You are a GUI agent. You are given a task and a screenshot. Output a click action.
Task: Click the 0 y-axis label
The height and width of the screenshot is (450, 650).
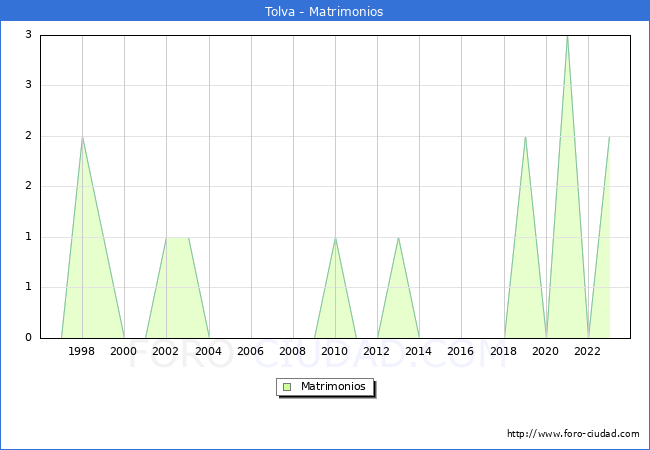click(28, 338)
